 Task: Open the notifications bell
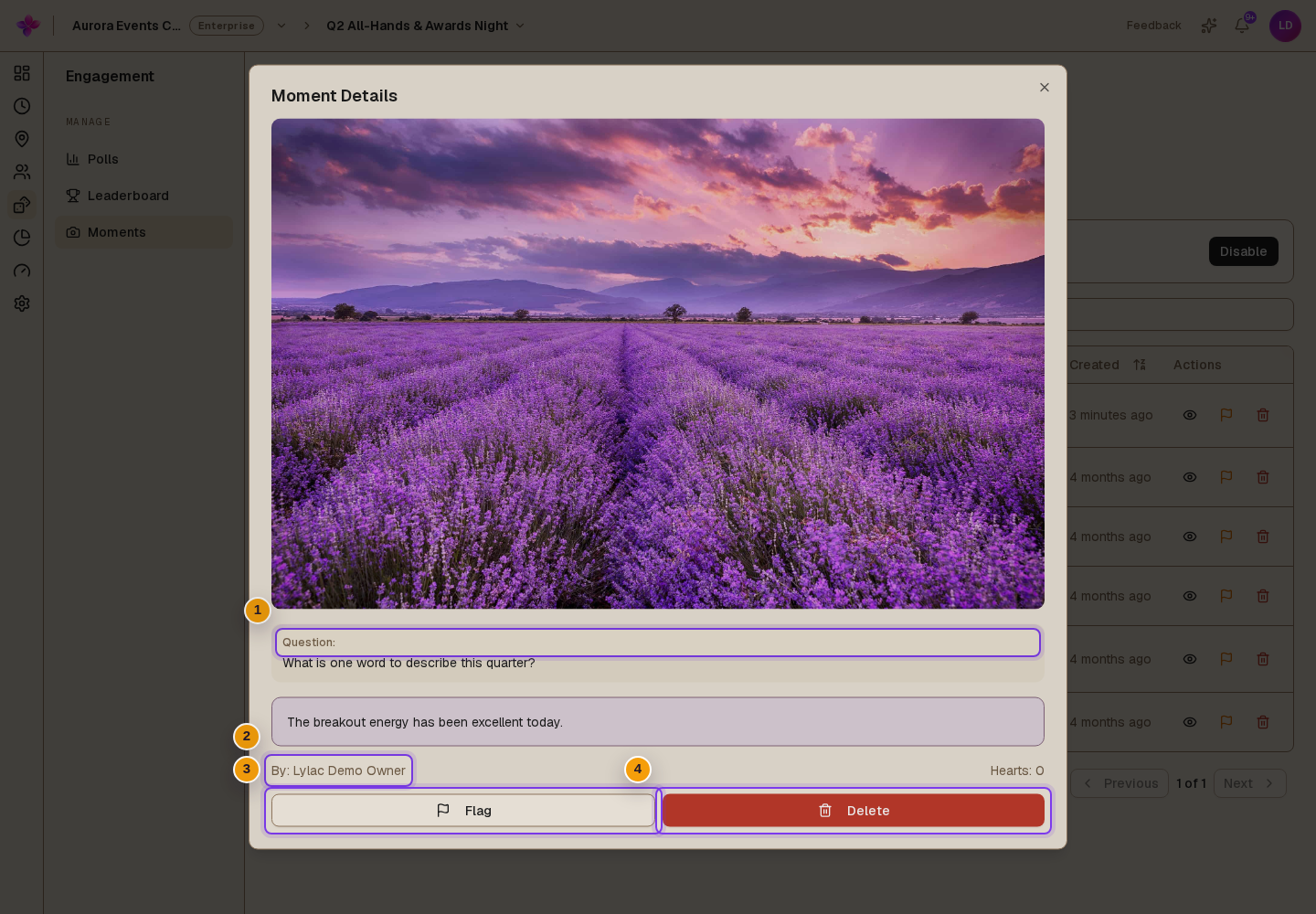(x=1242, y=26)
